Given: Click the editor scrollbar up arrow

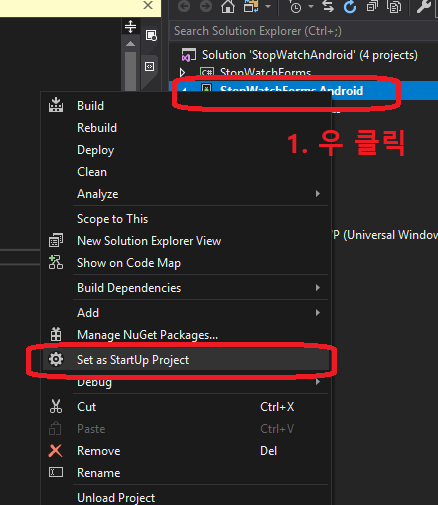Looking at the screenshot, I should click(131, 44).
